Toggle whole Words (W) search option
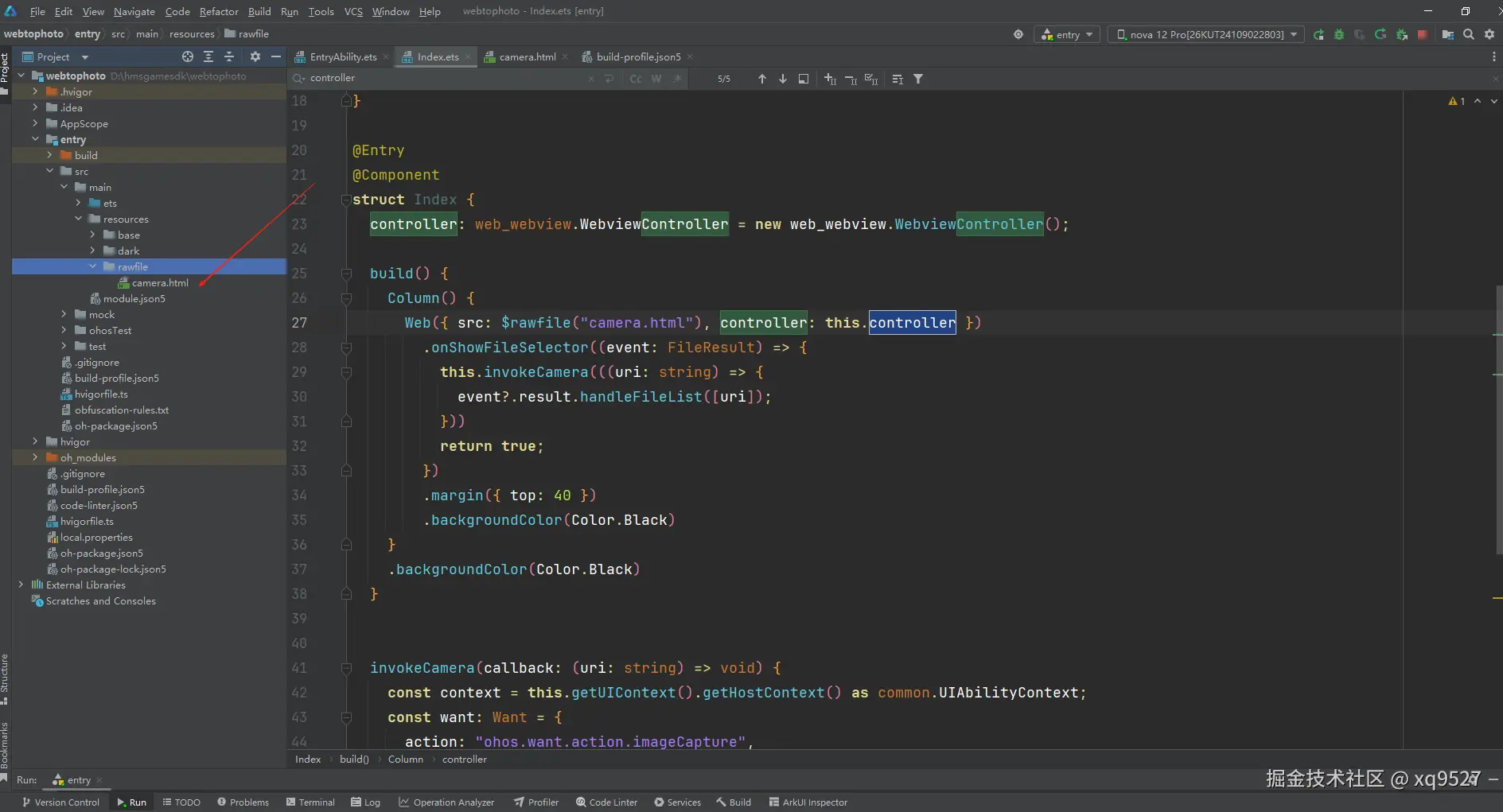The image size is (1503, 812). 656,79
